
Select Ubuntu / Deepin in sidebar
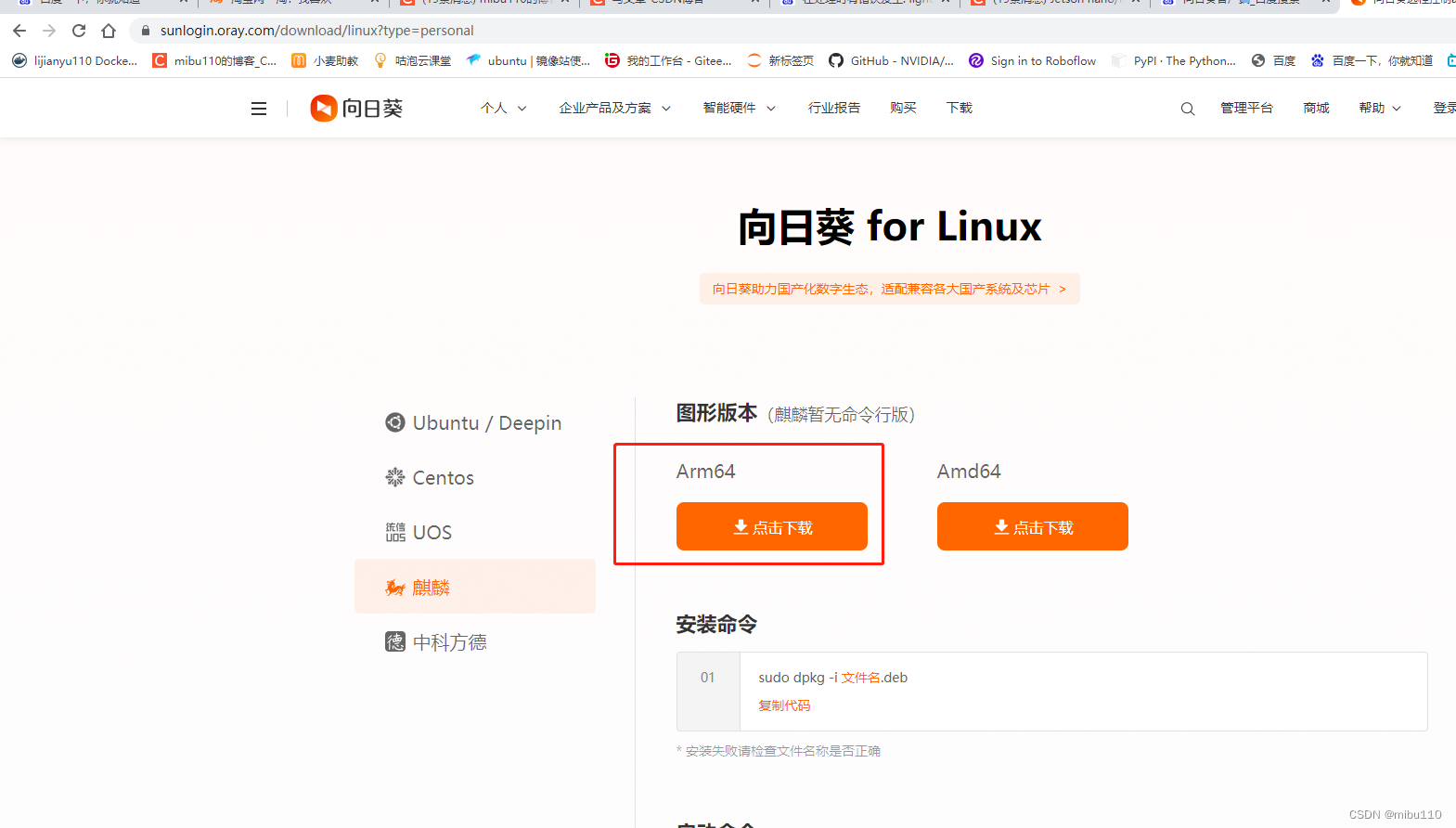click(x=474, y=423)
